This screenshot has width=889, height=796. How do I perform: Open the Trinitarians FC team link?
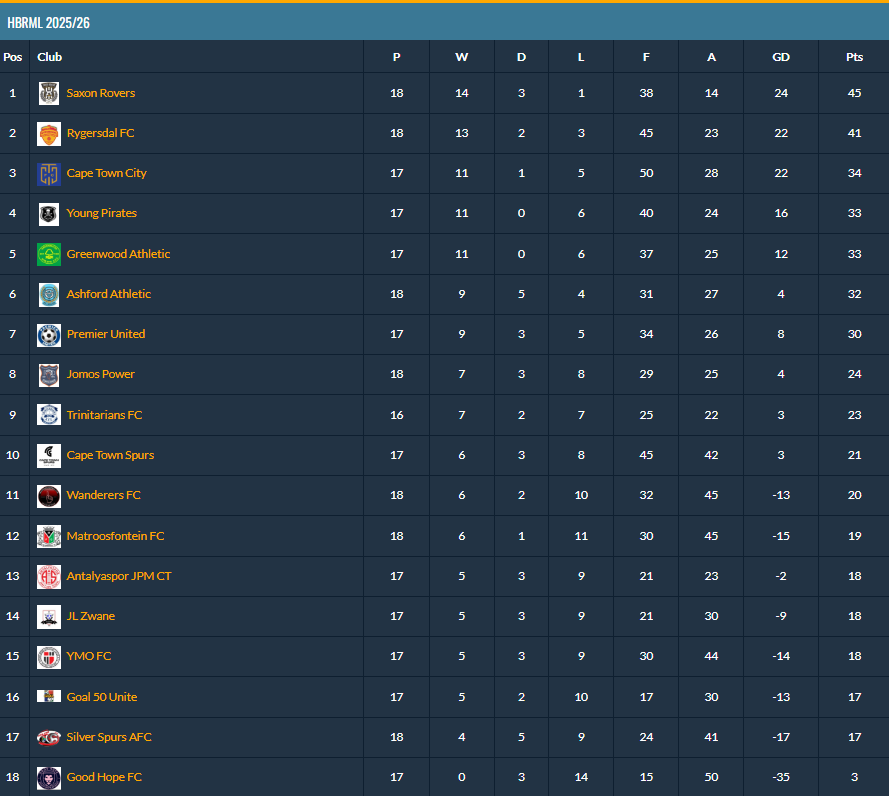104,415
